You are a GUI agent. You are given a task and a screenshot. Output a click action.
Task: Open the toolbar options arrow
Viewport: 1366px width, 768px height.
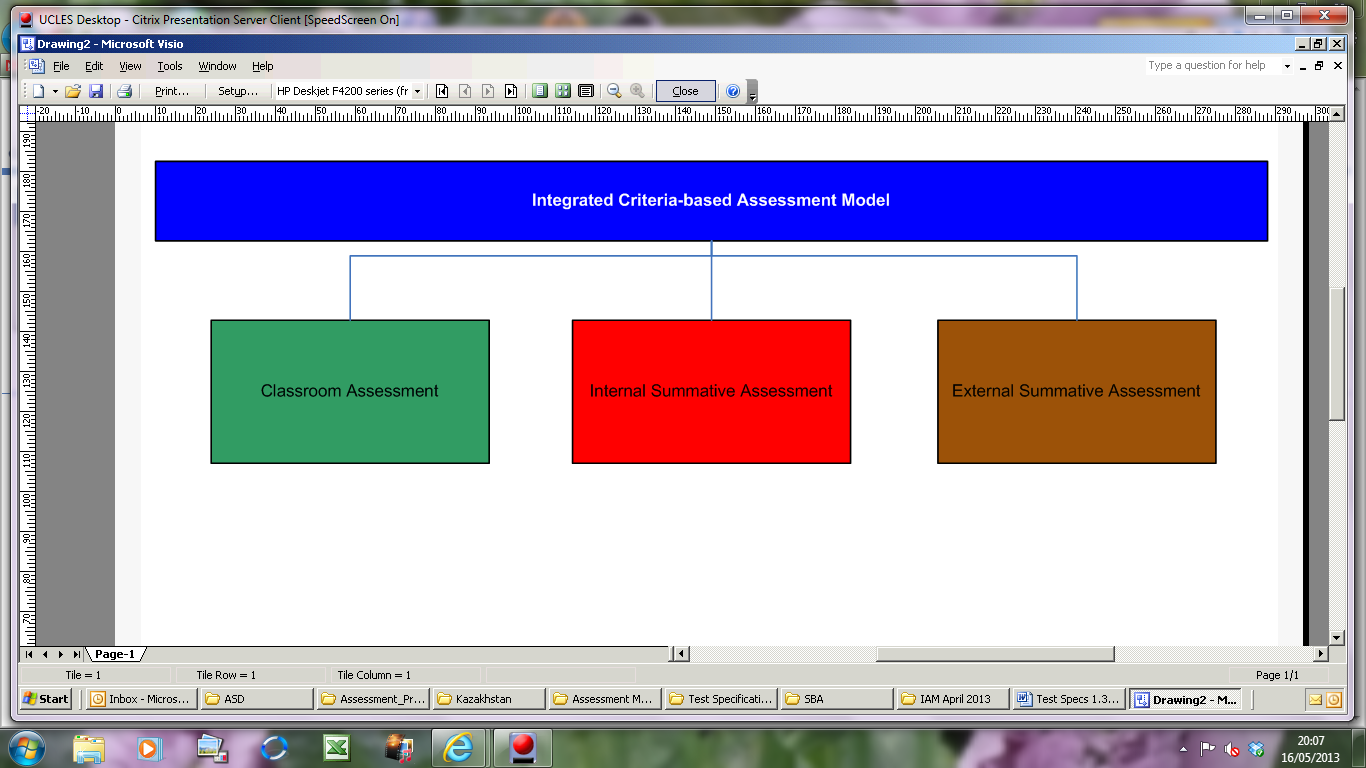[753, 92]
